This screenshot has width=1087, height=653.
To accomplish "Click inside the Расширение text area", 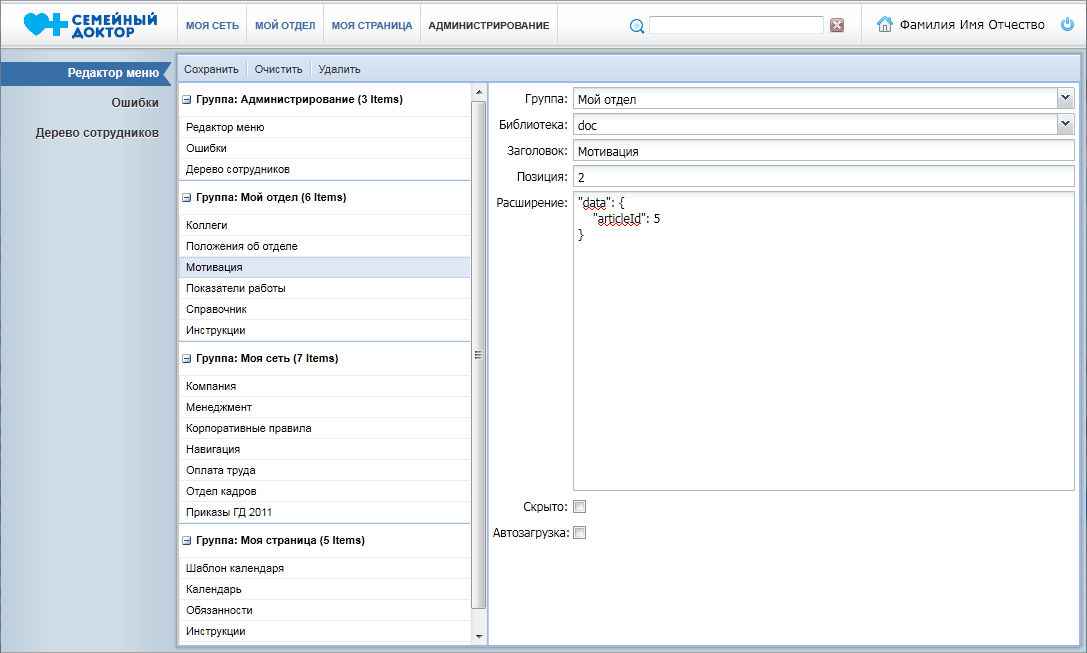I will (824, 341).
